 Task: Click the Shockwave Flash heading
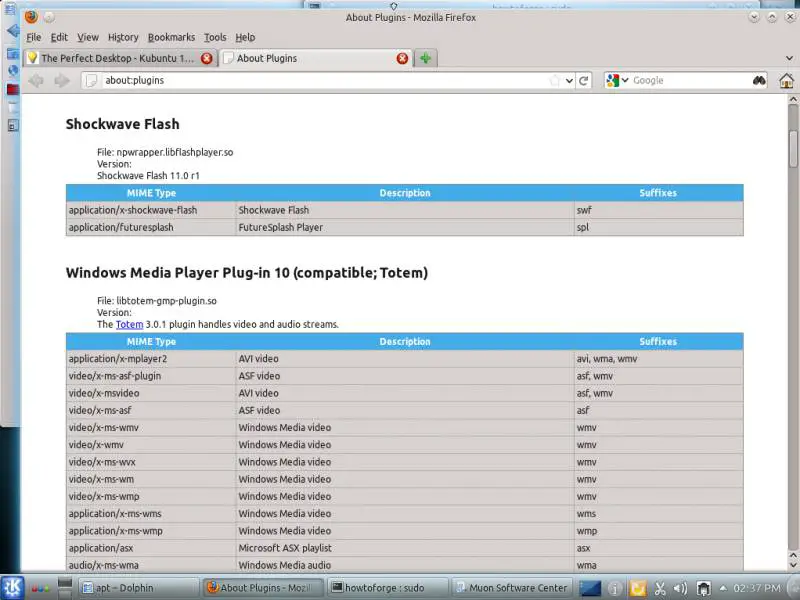122,124
